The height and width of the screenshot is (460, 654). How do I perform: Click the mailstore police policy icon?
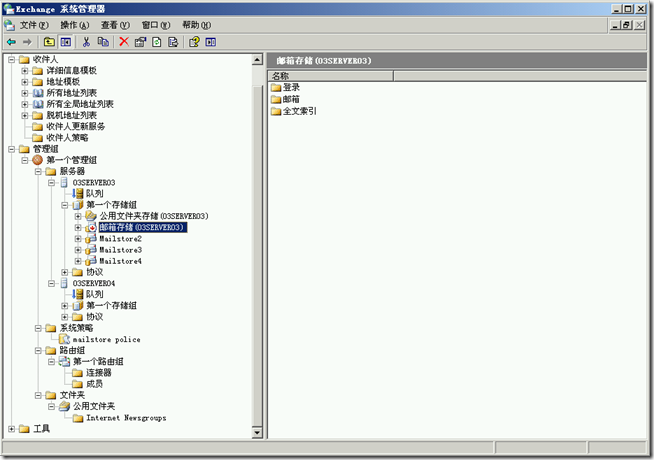[x=64, y=339]
